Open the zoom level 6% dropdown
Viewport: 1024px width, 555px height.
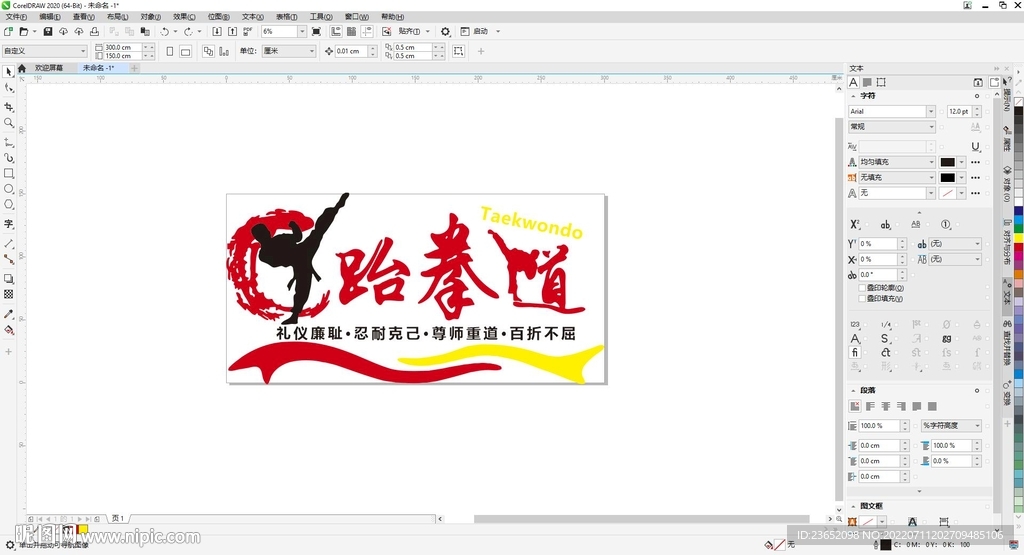(302, 31)
